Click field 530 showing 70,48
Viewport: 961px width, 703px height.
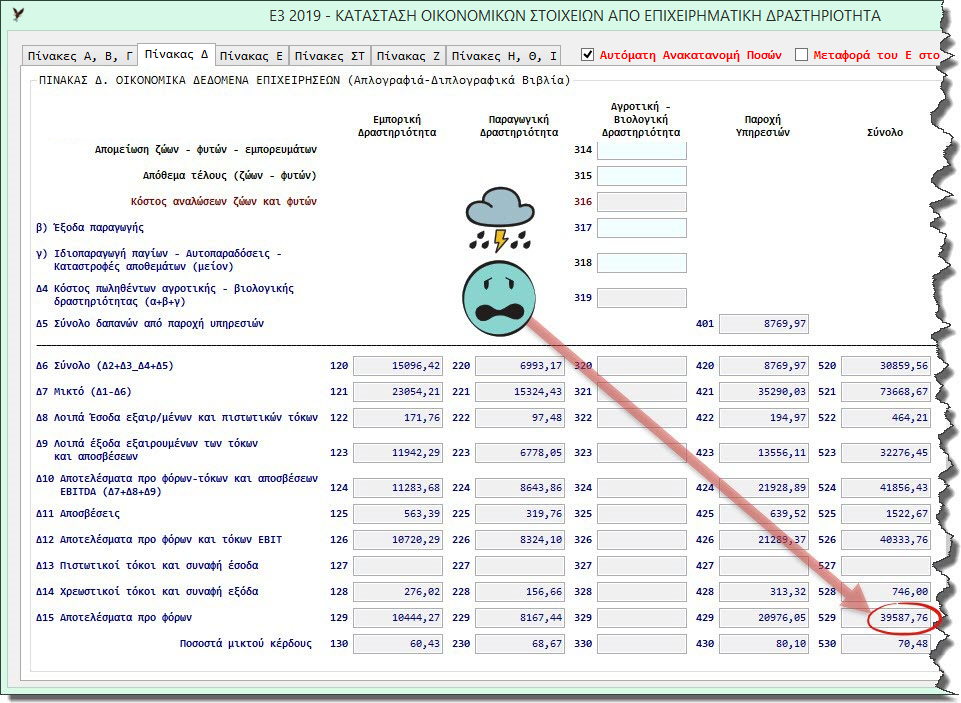click(x=886, y=644)
